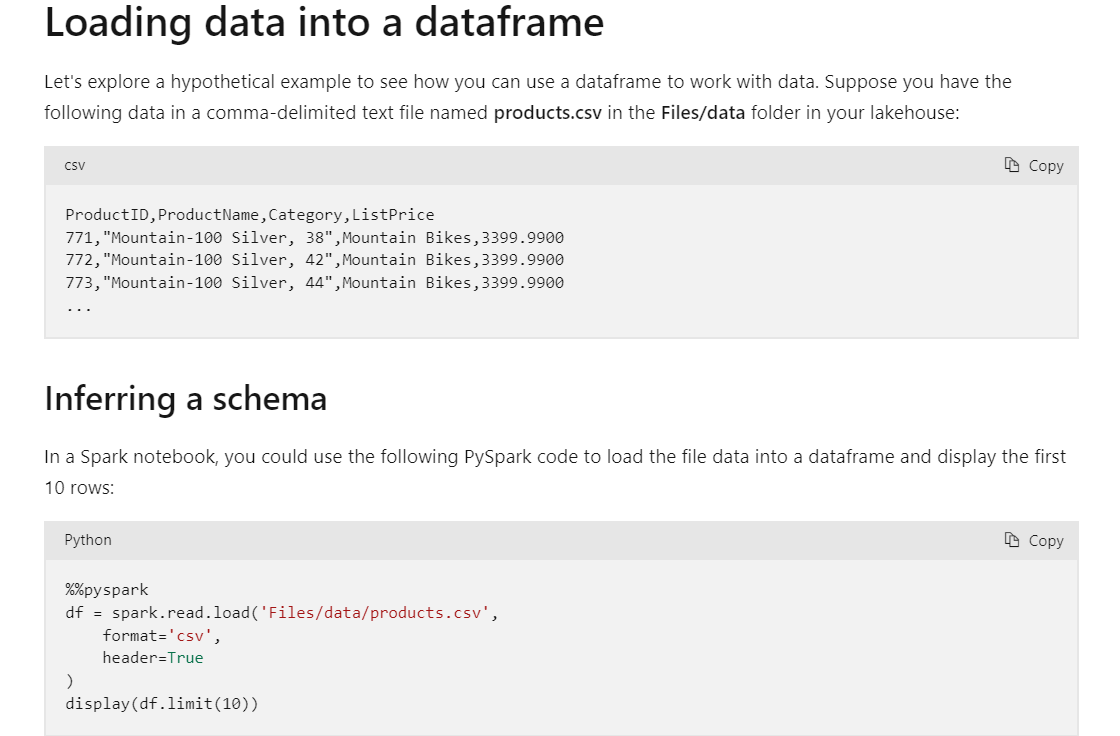Click the 'Inferring a schema' heading
Image resolution: width=1120 pixels, height=736 pixels.
[x=185, y=398]
